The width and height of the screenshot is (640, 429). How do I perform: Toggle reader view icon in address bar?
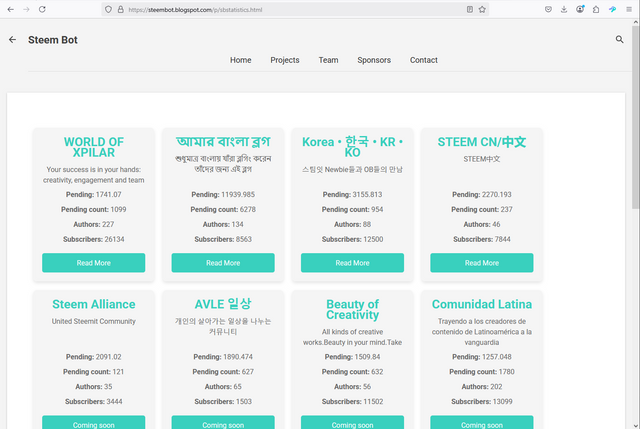(x=470, y=9)
